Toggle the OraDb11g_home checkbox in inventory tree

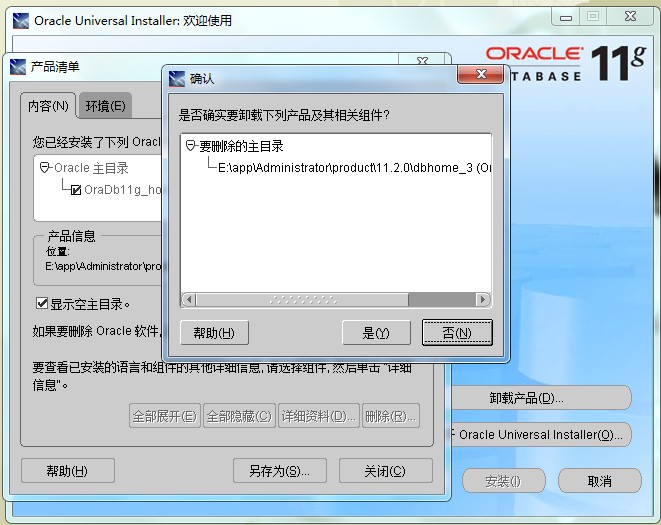(x=76, y=190)
